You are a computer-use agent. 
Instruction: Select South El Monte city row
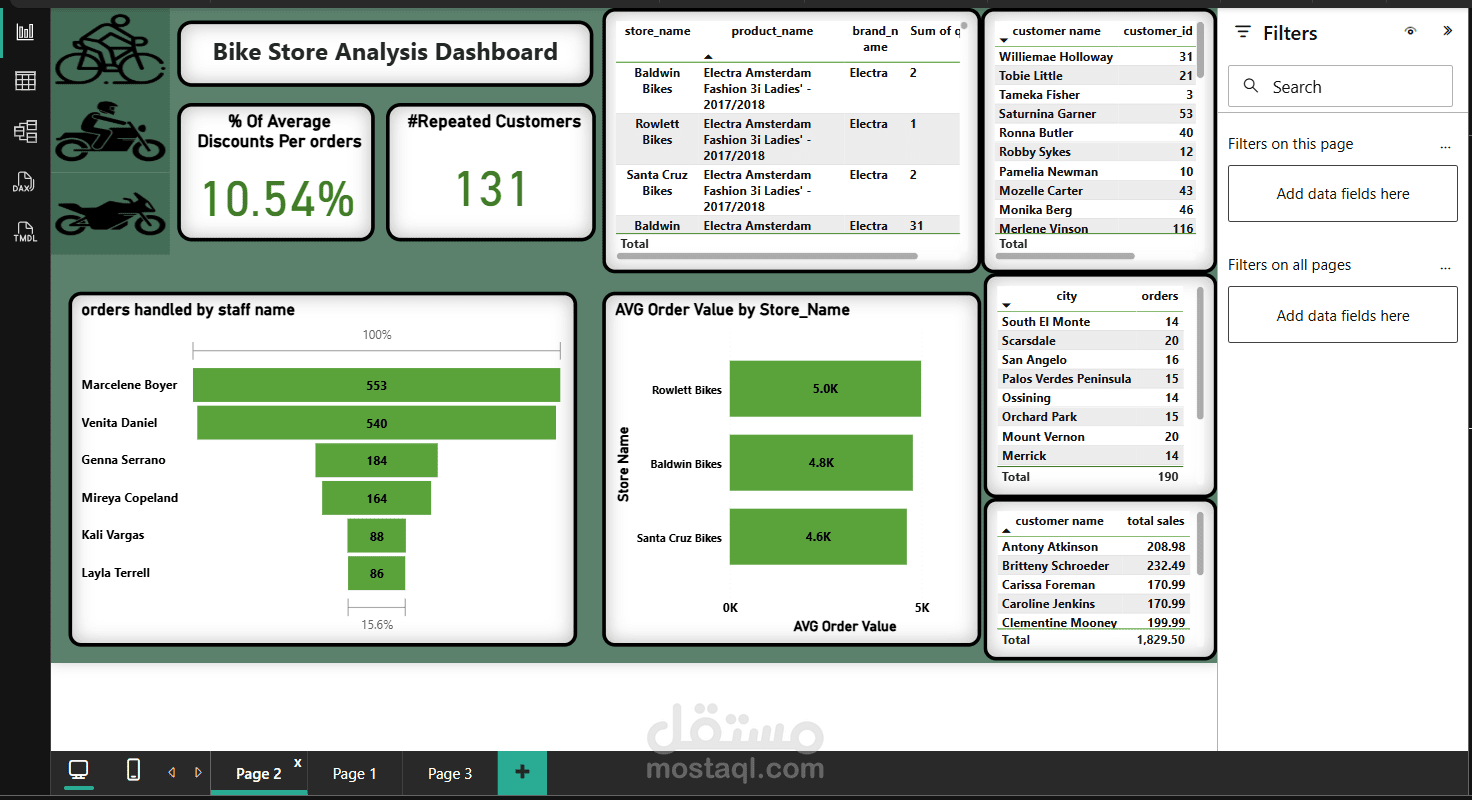click(1090, 322)
